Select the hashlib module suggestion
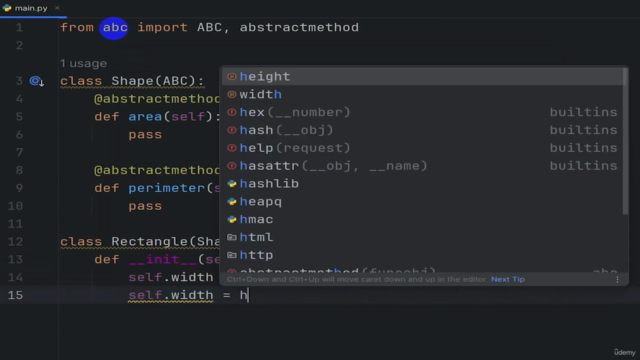640x360 pixels. 422,184
